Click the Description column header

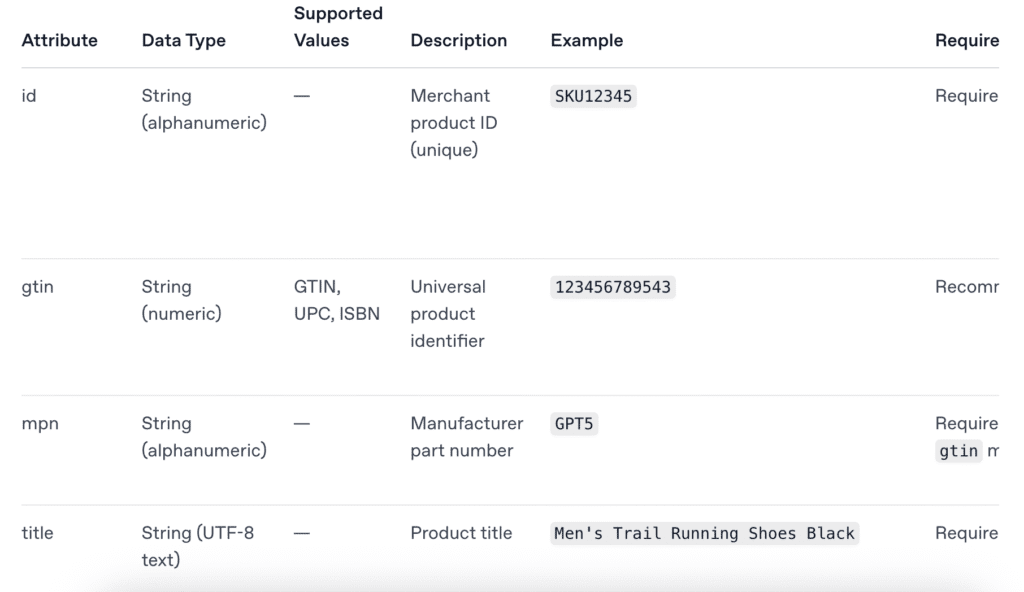click(458, 40)
